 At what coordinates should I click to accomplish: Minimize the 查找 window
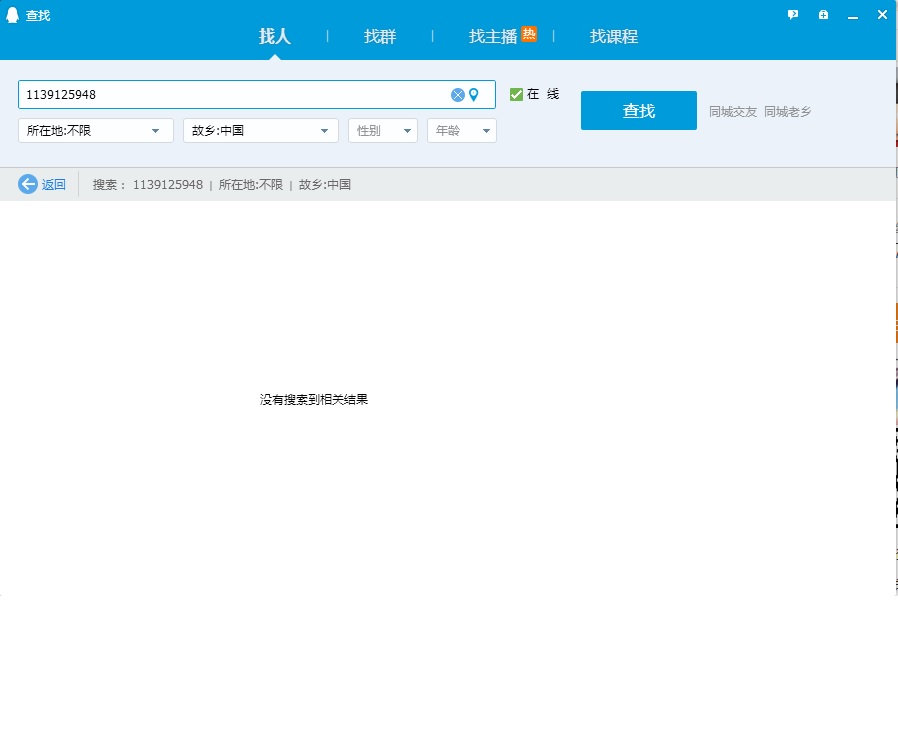coord(853,15)
